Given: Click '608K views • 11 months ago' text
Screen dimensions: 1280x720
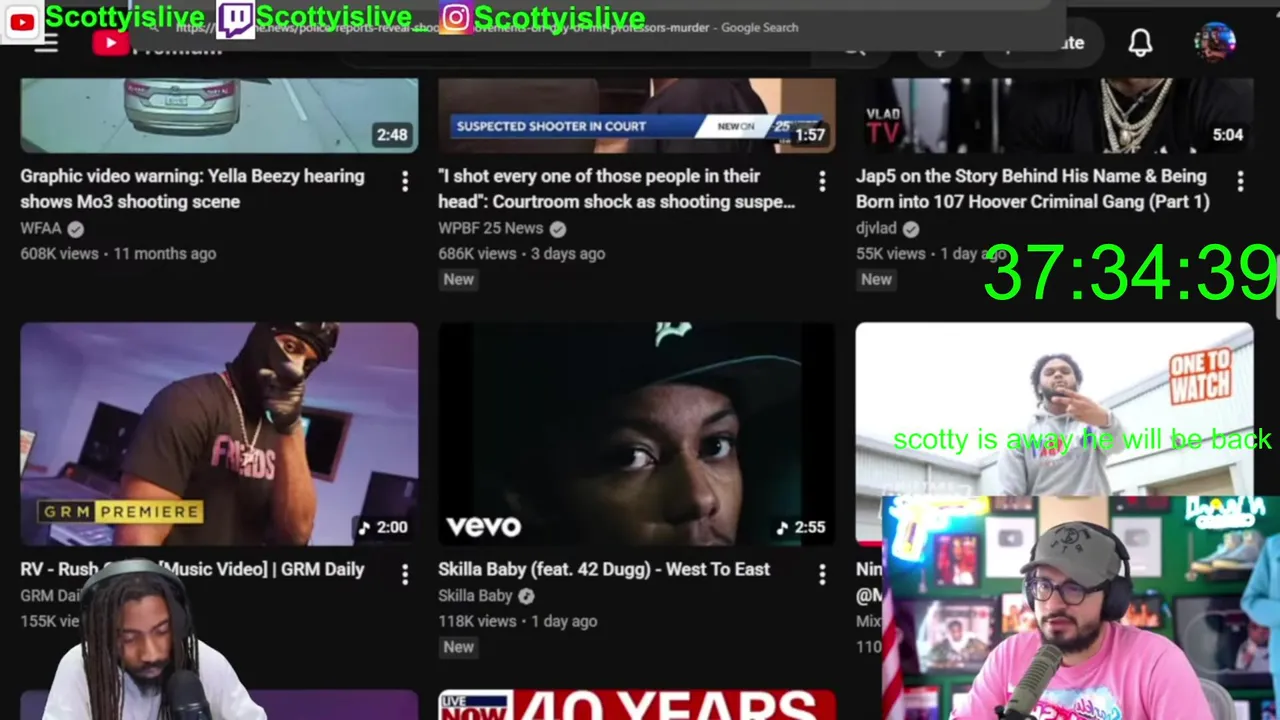Looking at the screenshot, I should 118,254.
